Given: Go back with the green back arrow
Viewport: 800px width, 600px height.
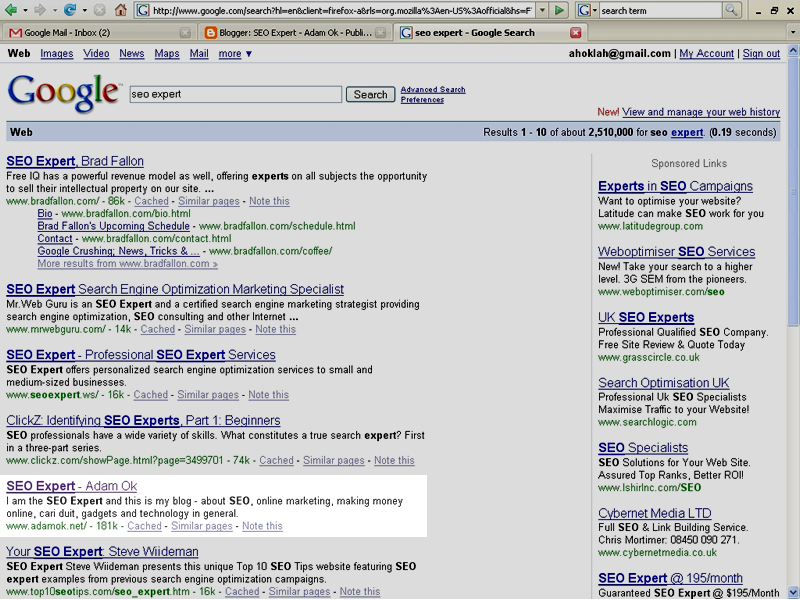Looking at the screenshot, I should pyautogui.click(x=10, y=10).
